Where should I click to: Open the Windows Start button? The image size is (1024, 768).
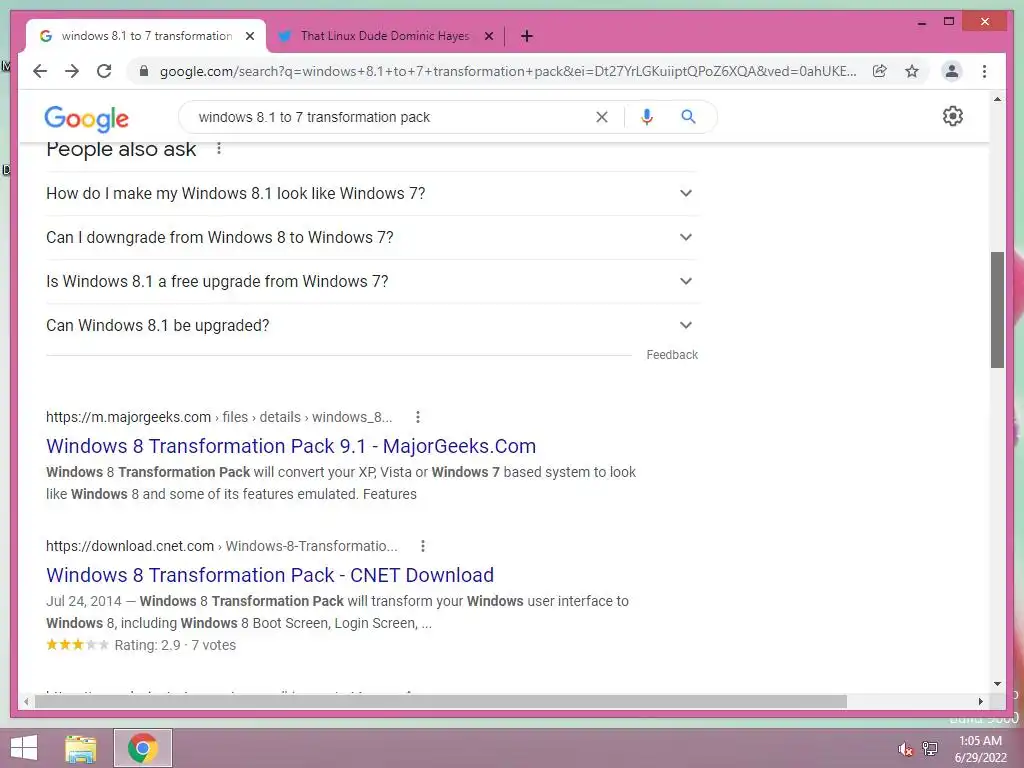pyautogui.click(x=24, y=748)
